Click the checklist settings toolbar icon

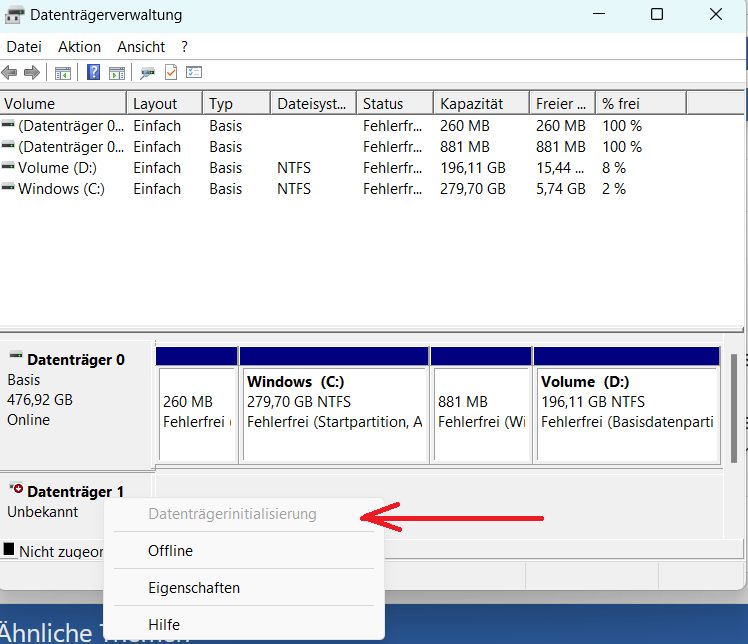click(x=194, y=73)
